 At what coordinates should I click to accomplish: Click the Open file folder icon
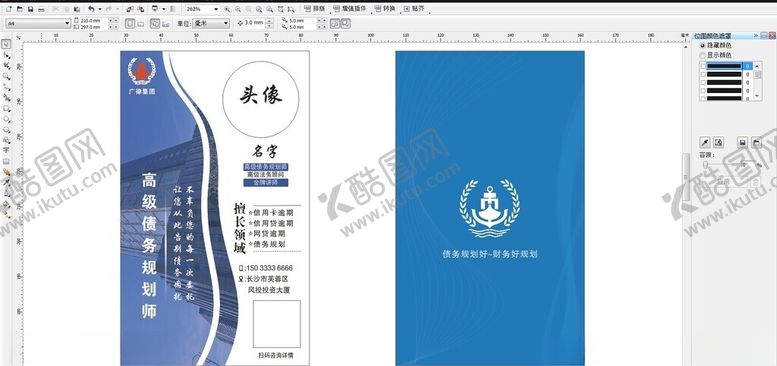pos(20,9)
